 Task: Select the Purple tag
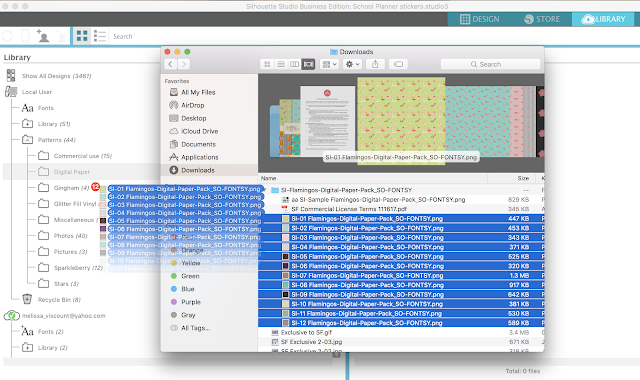[x=191, y=302]
